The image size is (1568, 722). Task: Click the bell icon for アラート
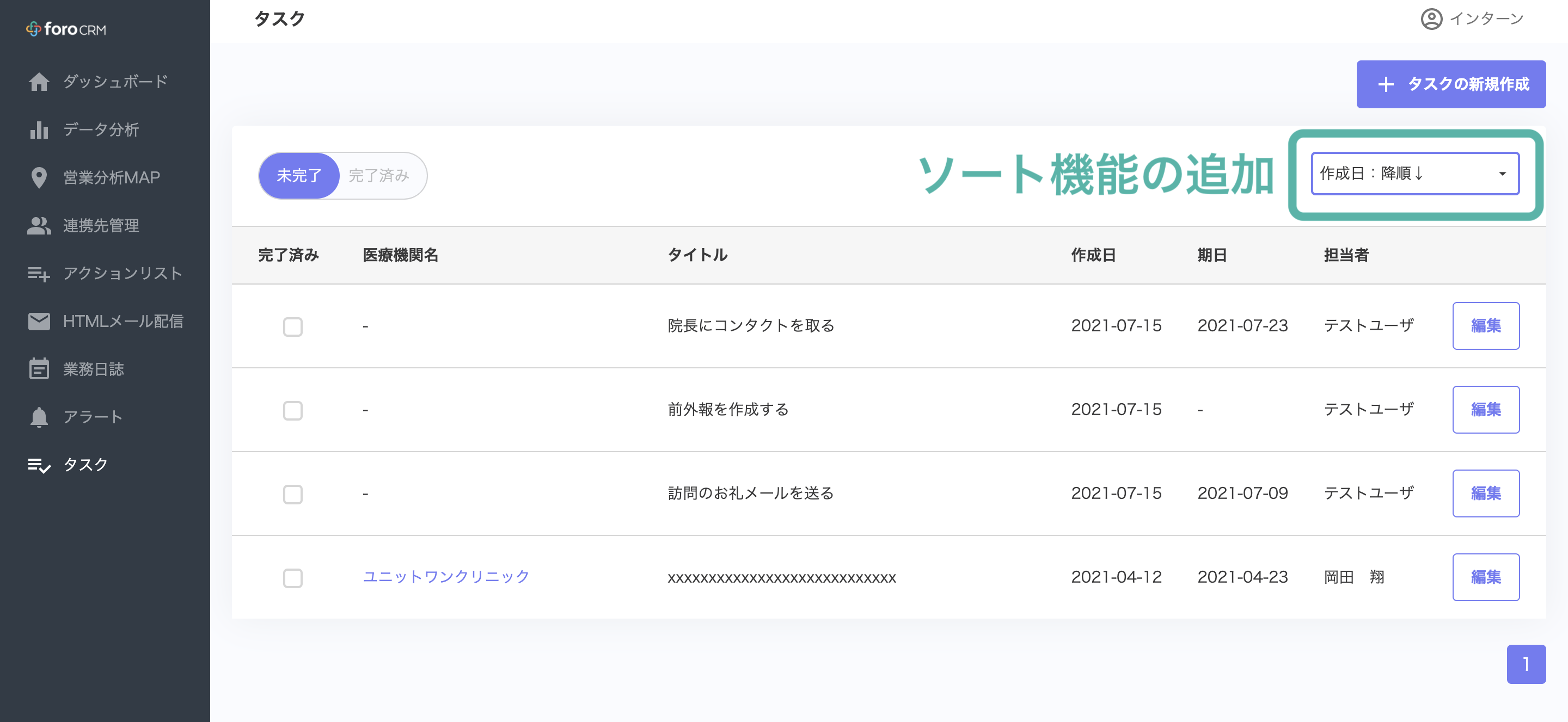[39, 417]
